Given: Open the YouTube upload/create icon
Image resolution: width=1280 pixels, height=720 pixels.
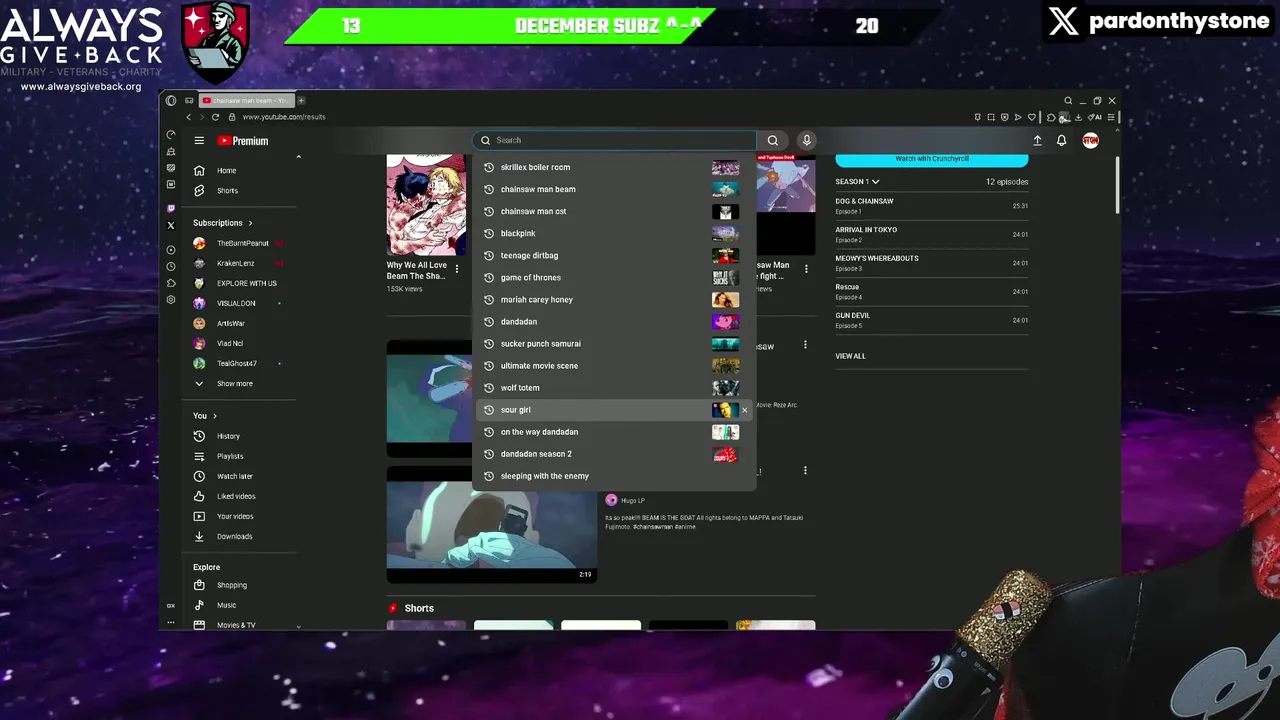Looking at the screenshot, I should [1037, 141].
